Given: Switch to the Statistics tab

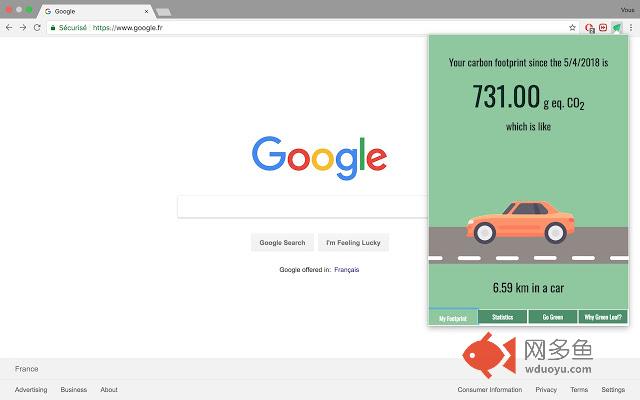Looking at the screenshot, I should pos(502,317).
